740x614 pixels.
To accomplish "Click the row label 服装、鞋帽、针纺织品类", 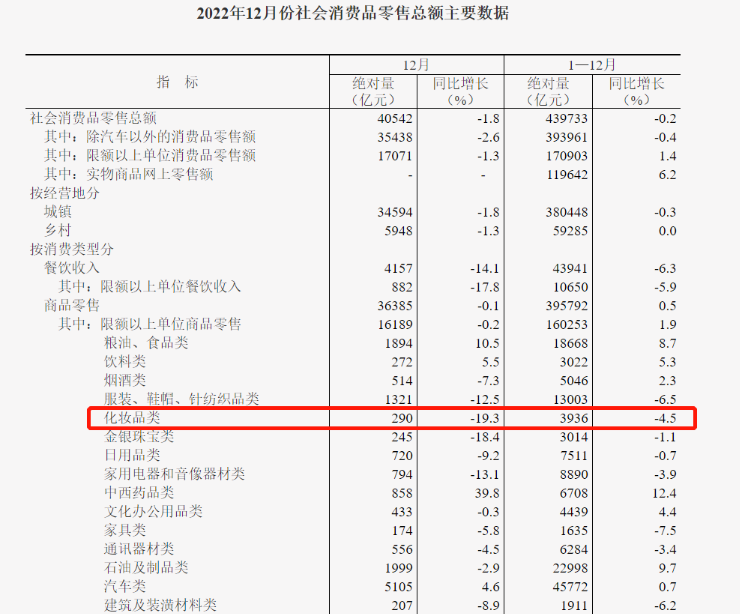I will pos(182,399).
